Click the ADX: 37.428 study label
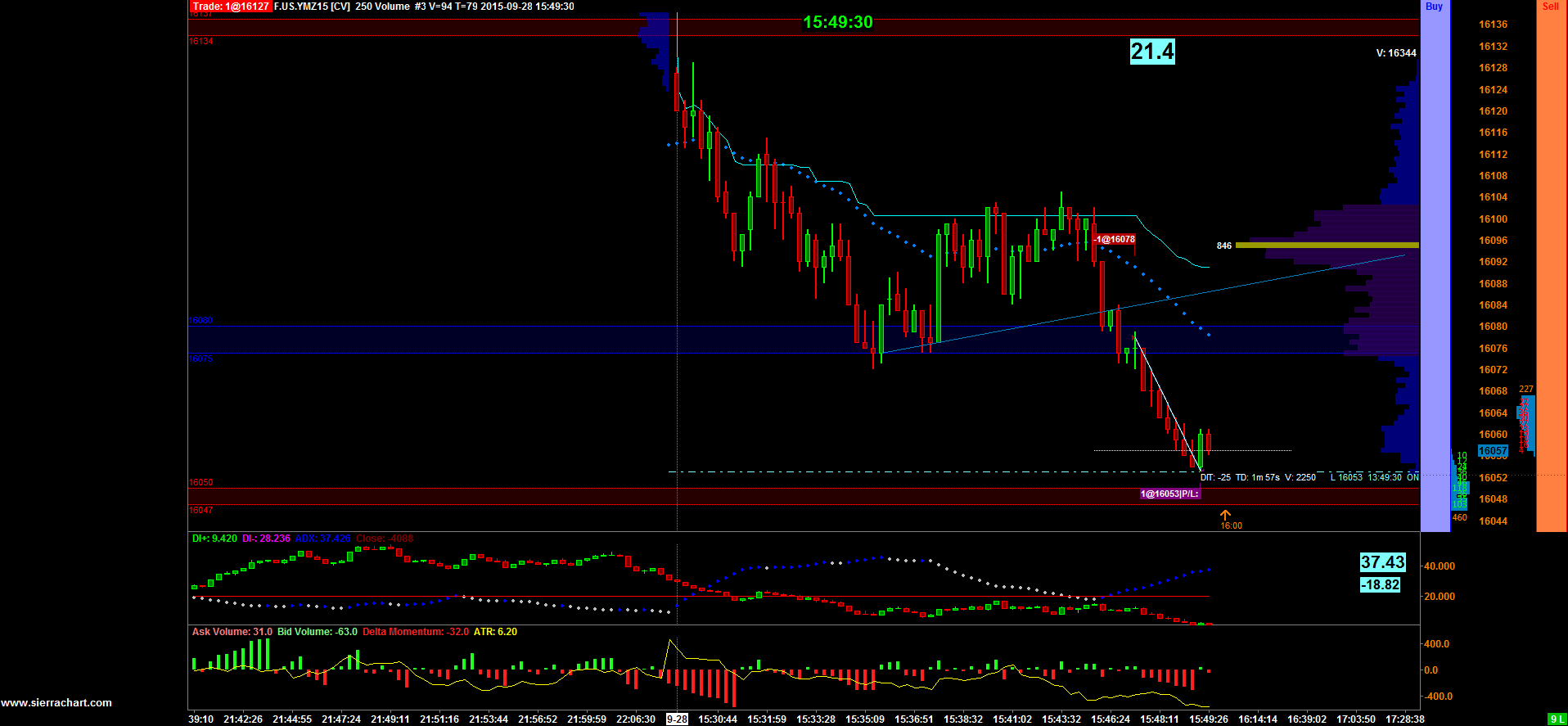The width and height of the screenshot is (1568, 726). tap(322, 539)
